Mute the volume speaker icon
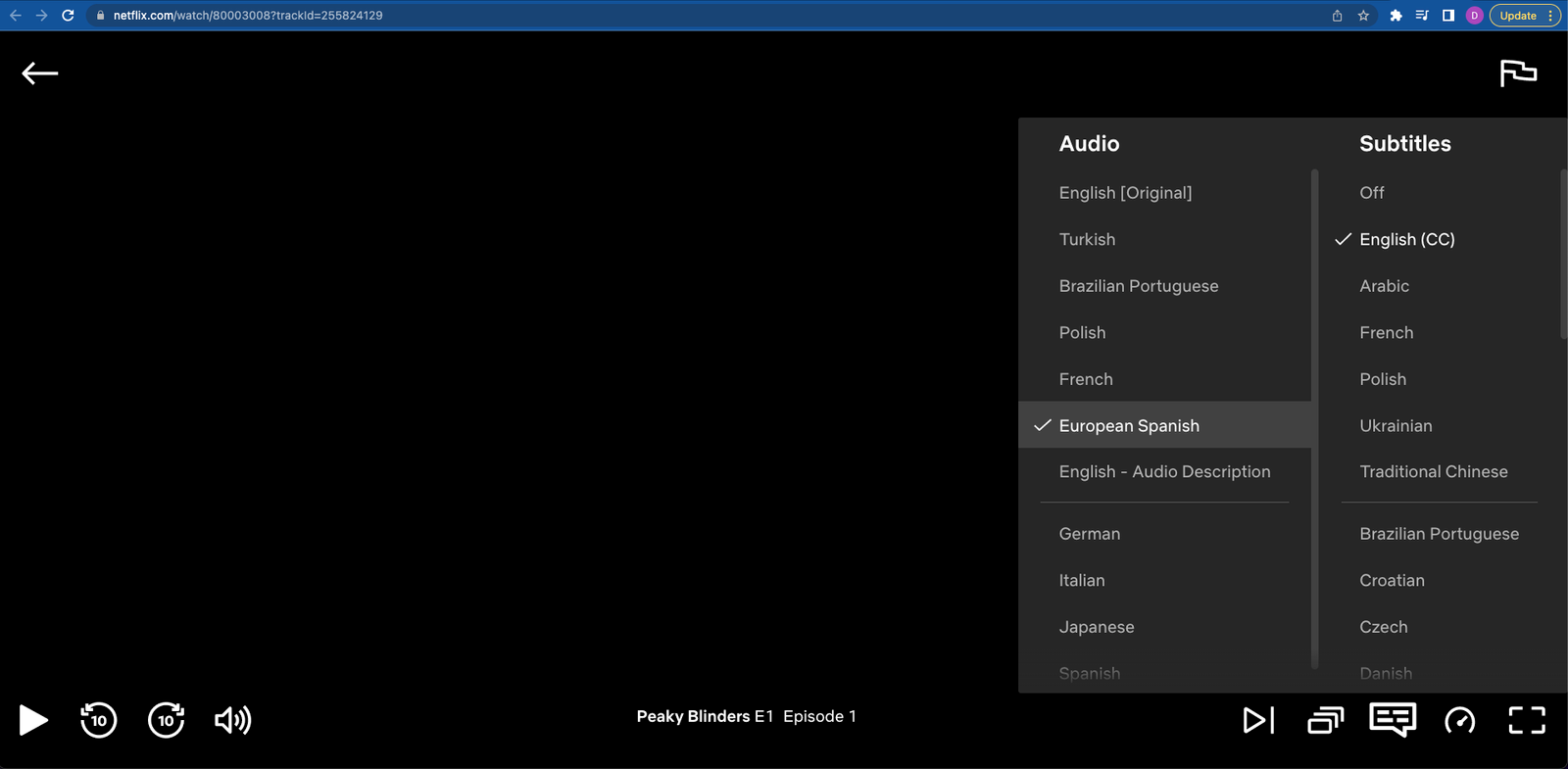This screenshot has width=1568, height=769. point(233,720)
